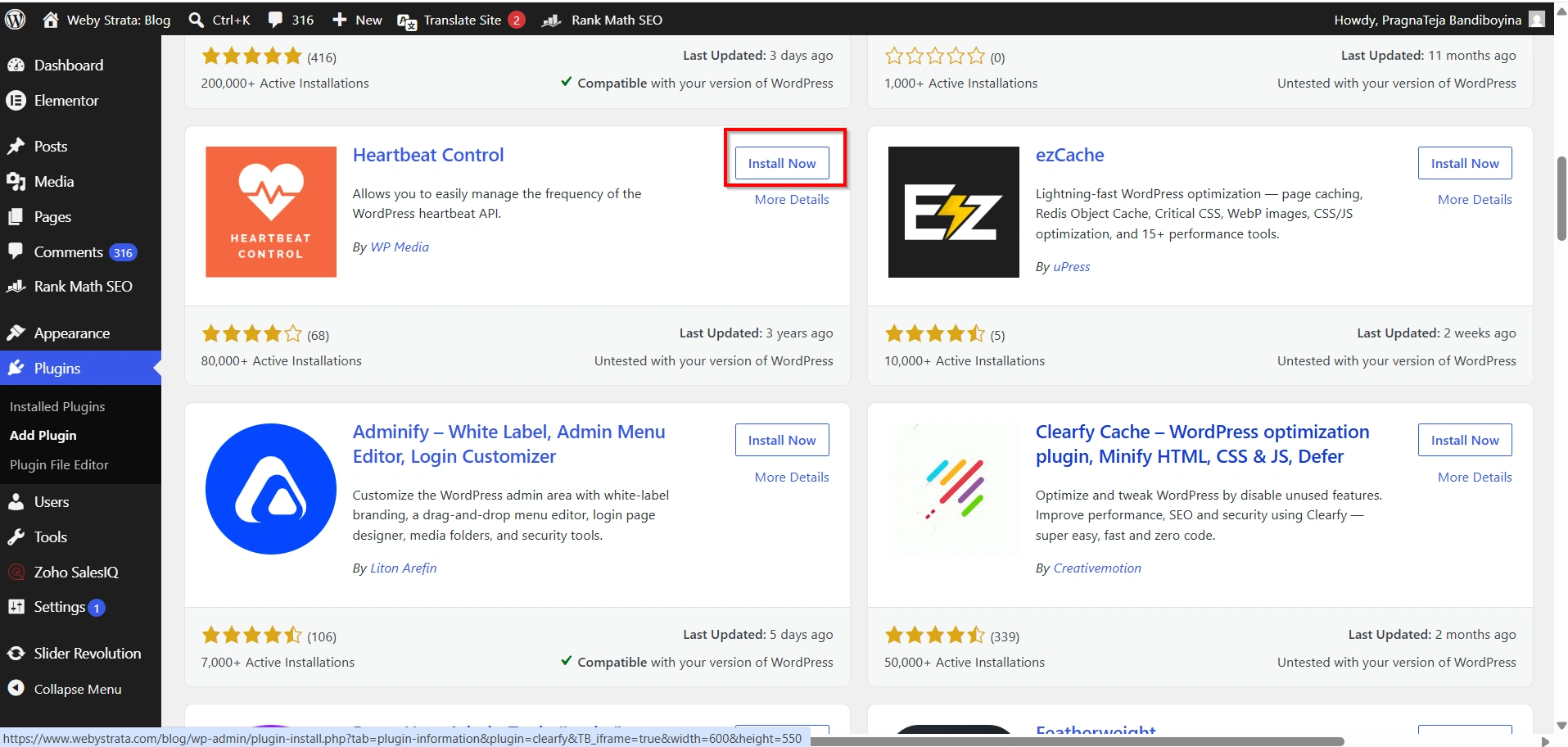Click the Rank Math SEO icon in admin bar
Image resolution: width=1568 pixels, height=747 pixels.
552,20
